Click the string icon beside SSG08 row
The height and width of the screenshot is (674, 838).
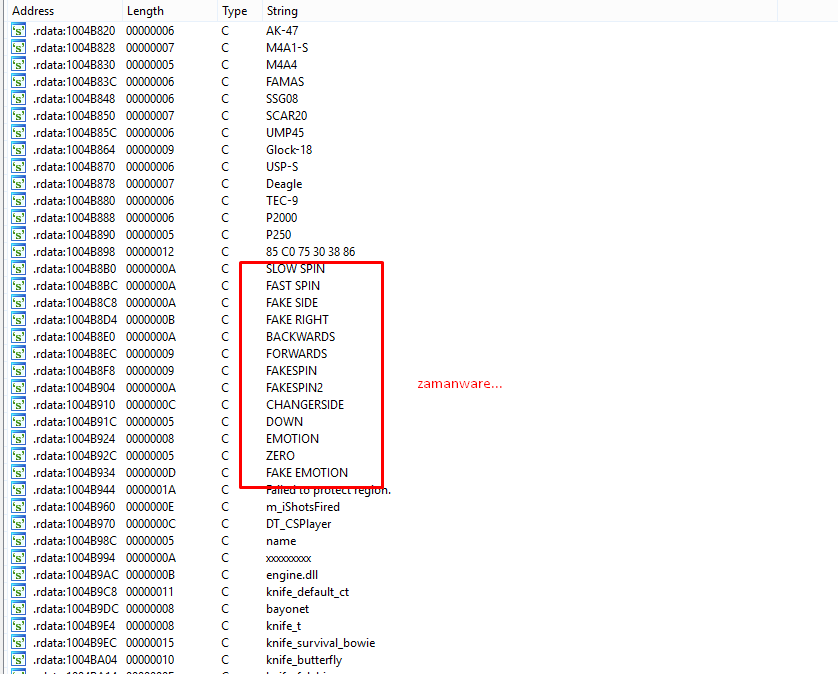18,99
